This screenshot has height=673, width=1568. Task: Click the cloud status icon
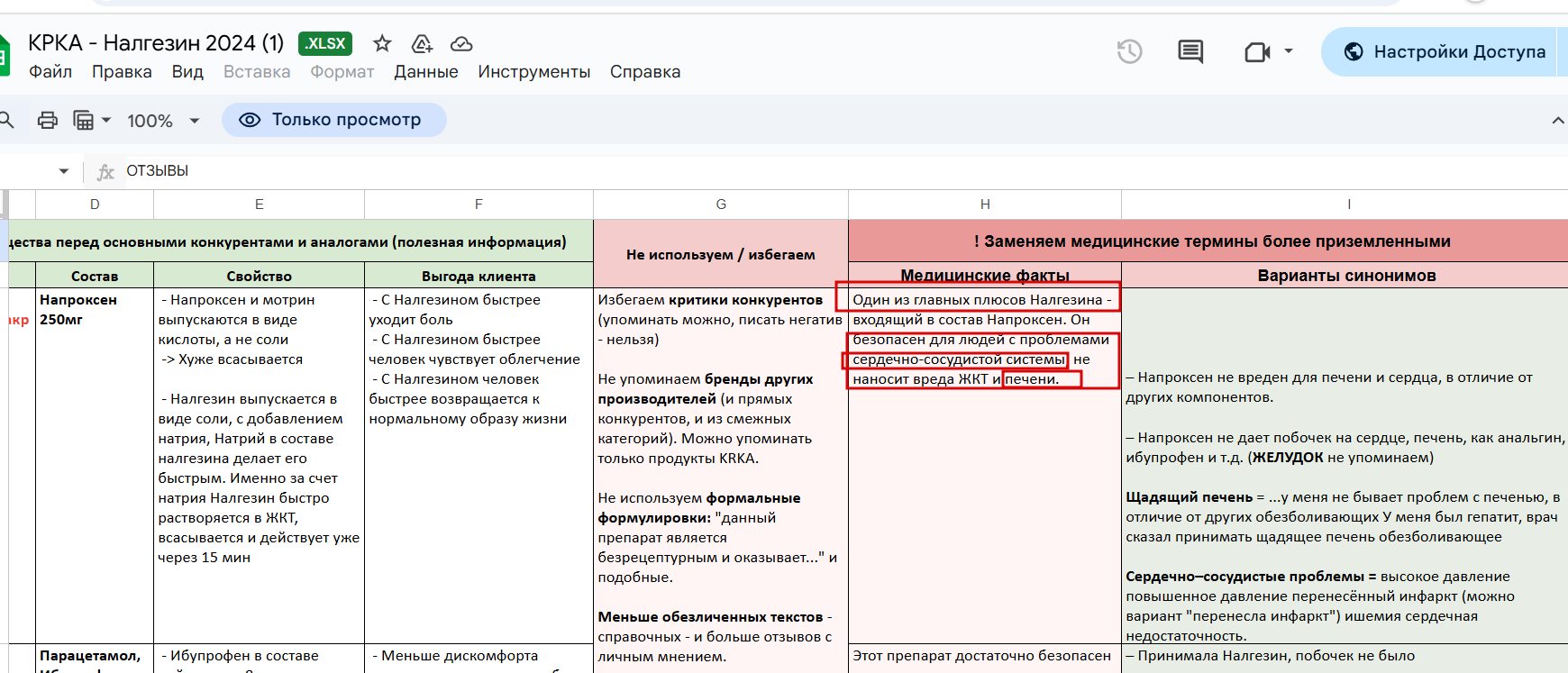tap(461, 43)
